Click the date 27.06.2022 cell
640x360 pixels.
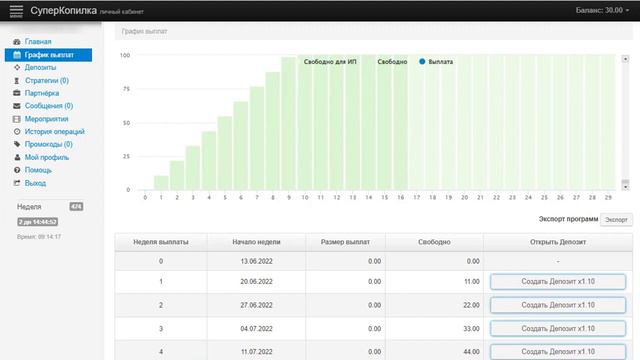(256, 305)
